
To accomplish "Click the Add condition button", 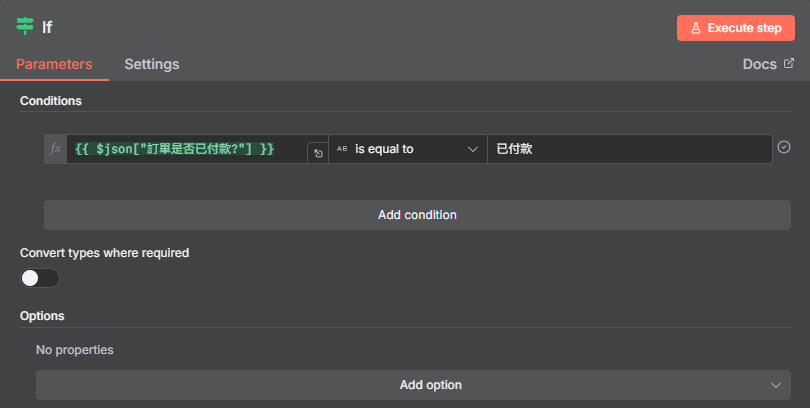I will [x=417, y=215].
